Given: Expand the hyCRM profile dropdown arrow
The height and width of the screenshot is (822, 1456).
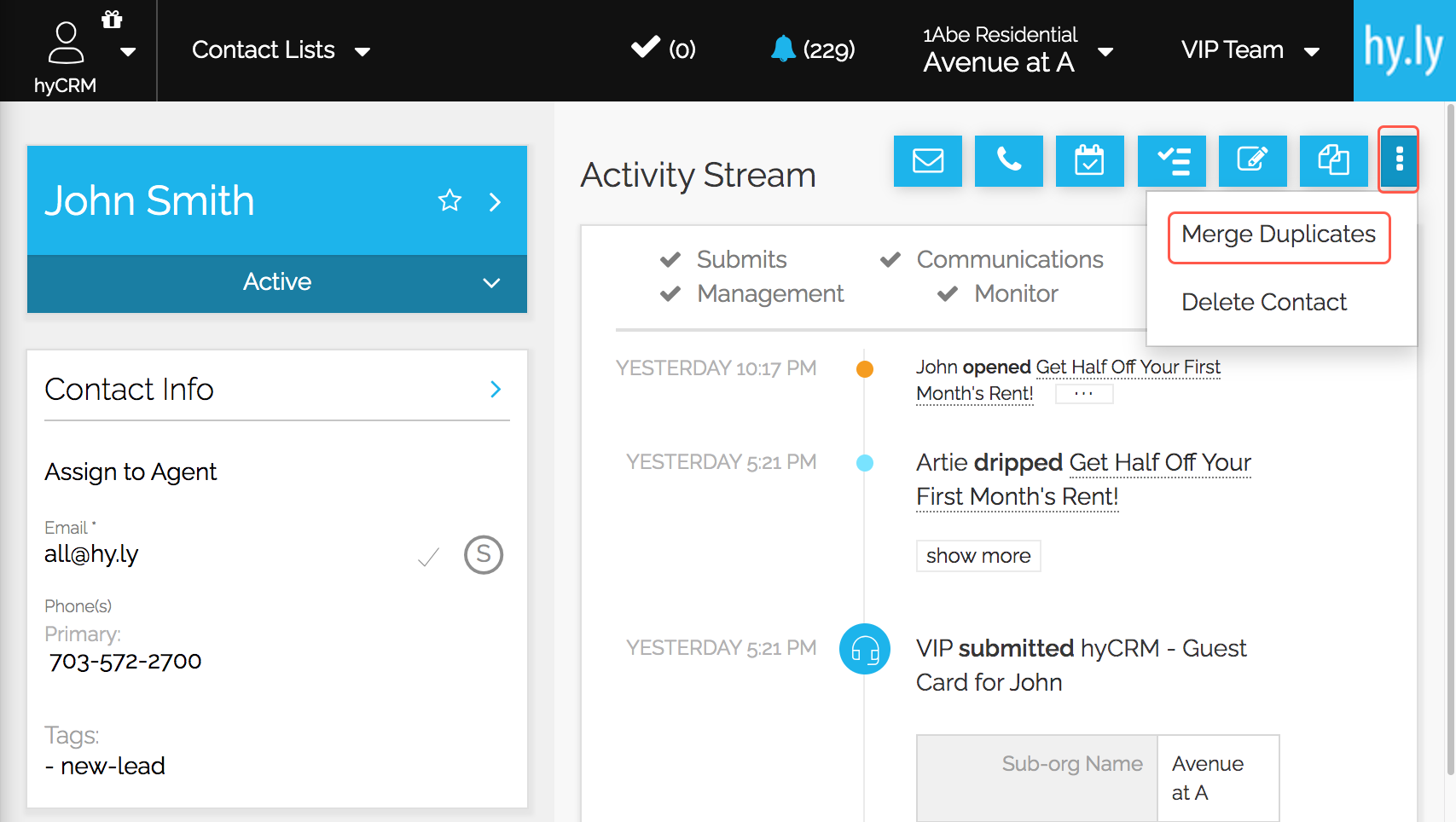Looking at the screenshot, I should pos(129,52).
